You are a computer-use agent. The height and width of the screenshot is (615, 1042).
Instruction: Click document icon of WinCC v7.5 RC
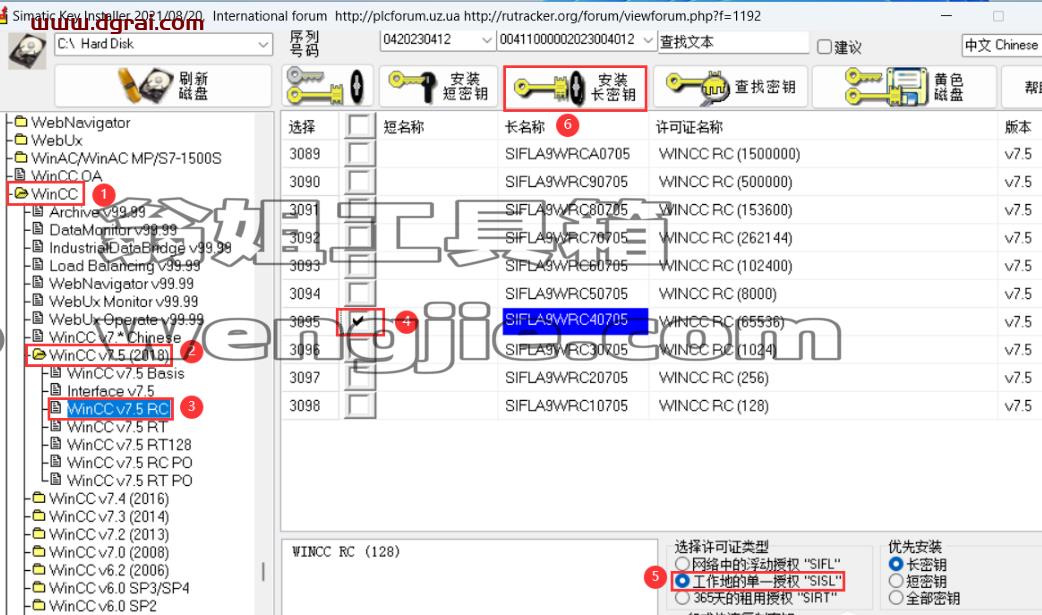56,408
